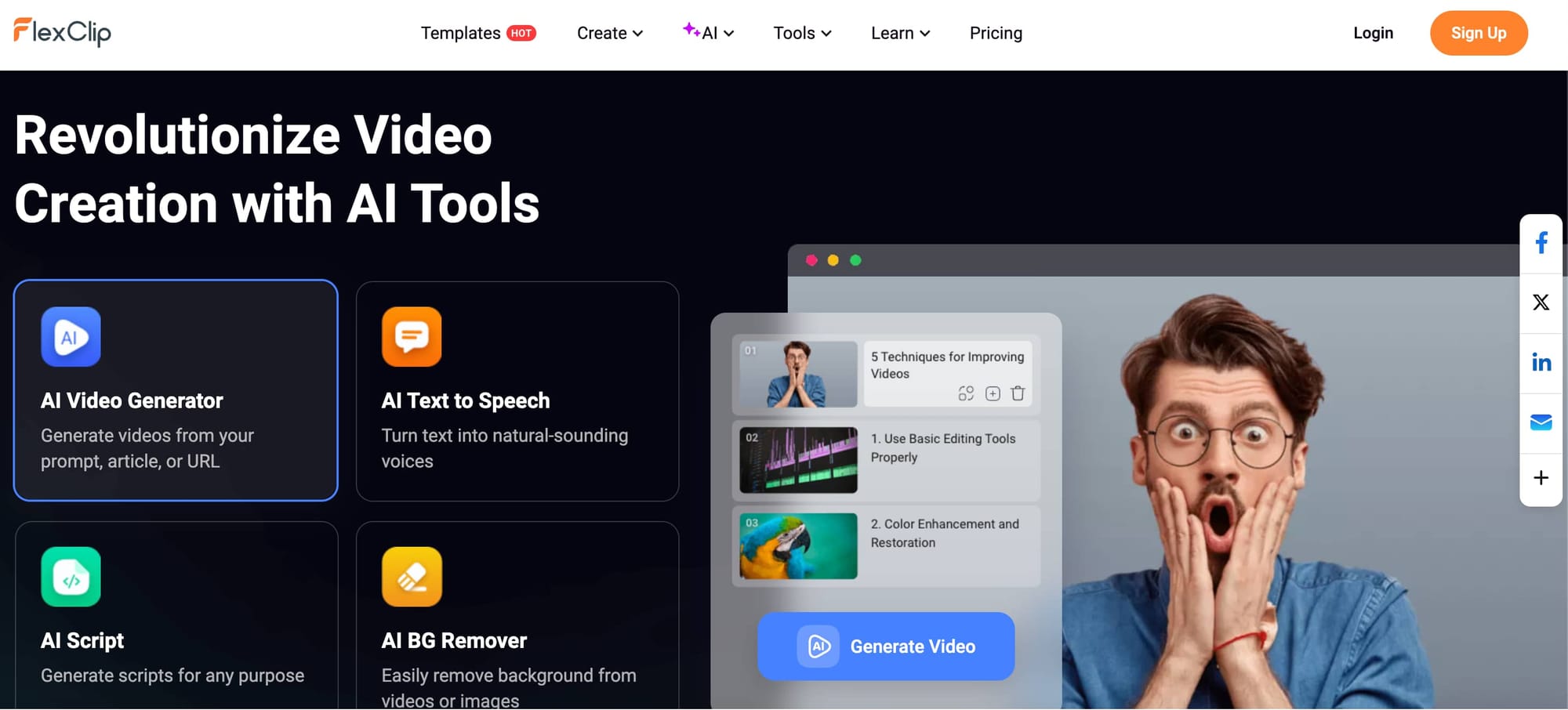1568x710 pixels.
Task: Click the sparkle icon beside AI menu
Action: click(691, 29)
